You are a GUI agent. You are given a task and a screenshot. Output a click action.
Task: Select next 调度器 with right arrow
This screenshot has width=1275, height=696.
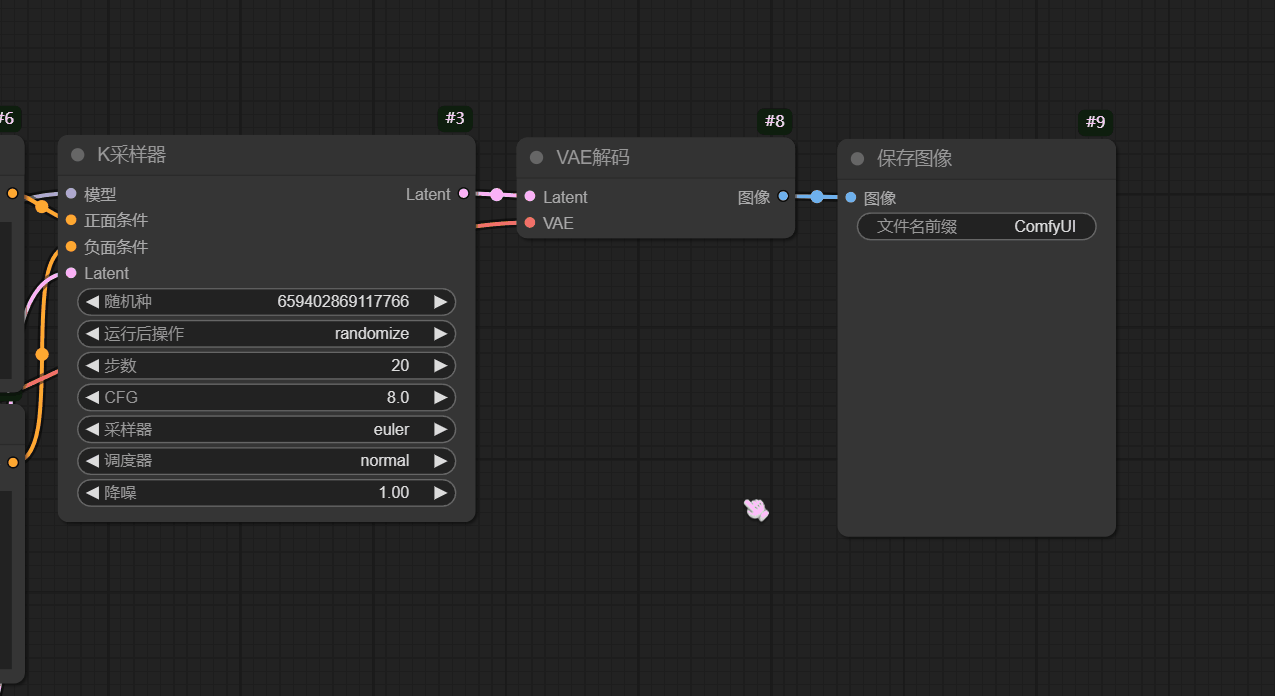click(x=440, y=461)
